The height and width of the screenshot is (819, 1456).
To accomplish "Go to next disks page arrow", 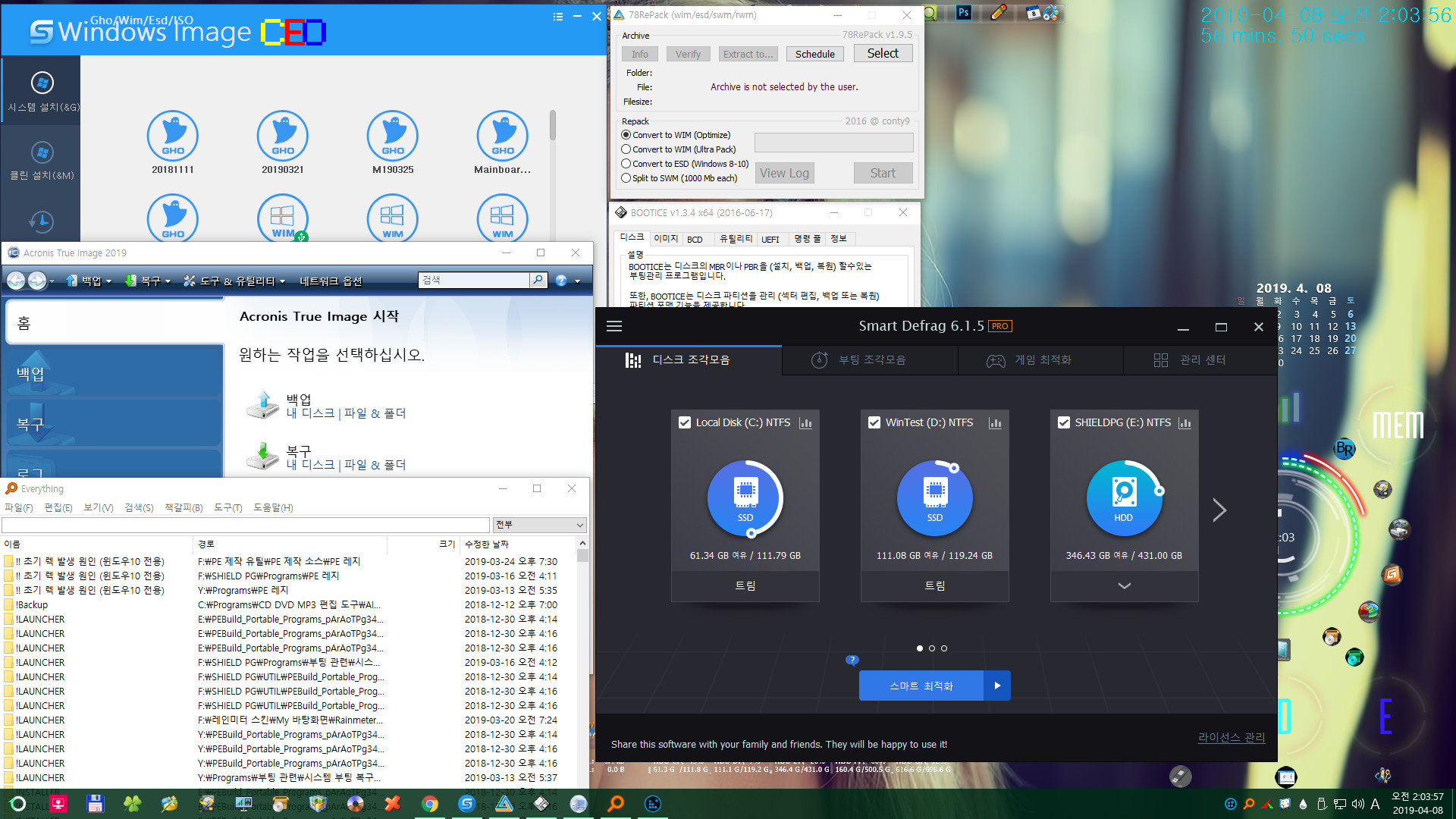I will click(1219, 510).
